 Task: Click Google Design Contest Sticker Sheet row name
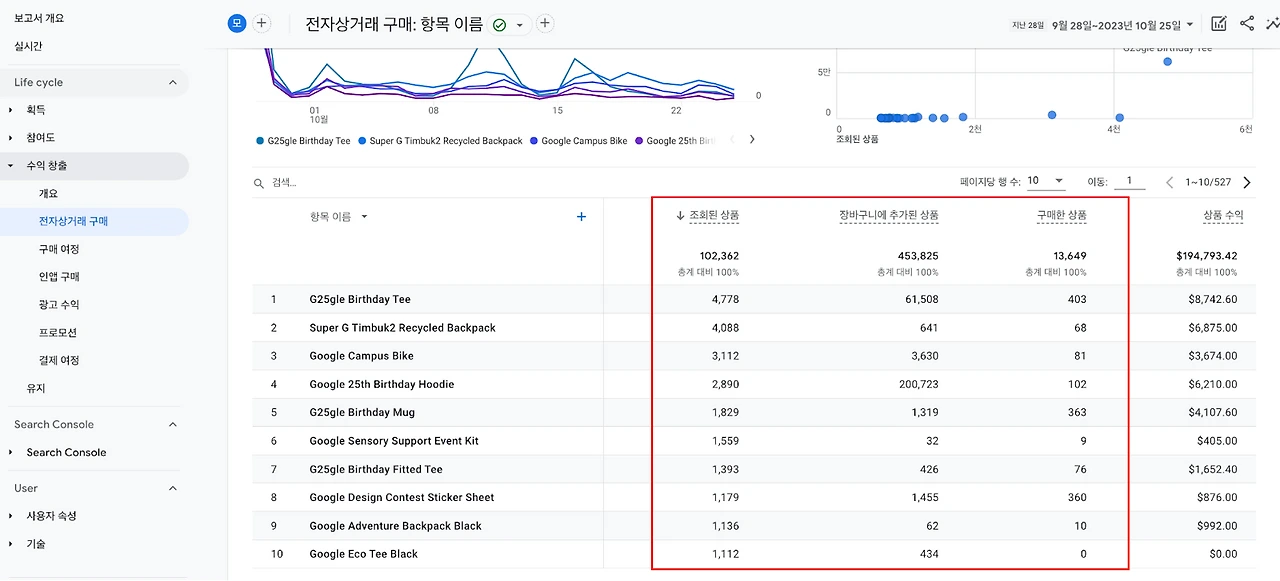402,497
